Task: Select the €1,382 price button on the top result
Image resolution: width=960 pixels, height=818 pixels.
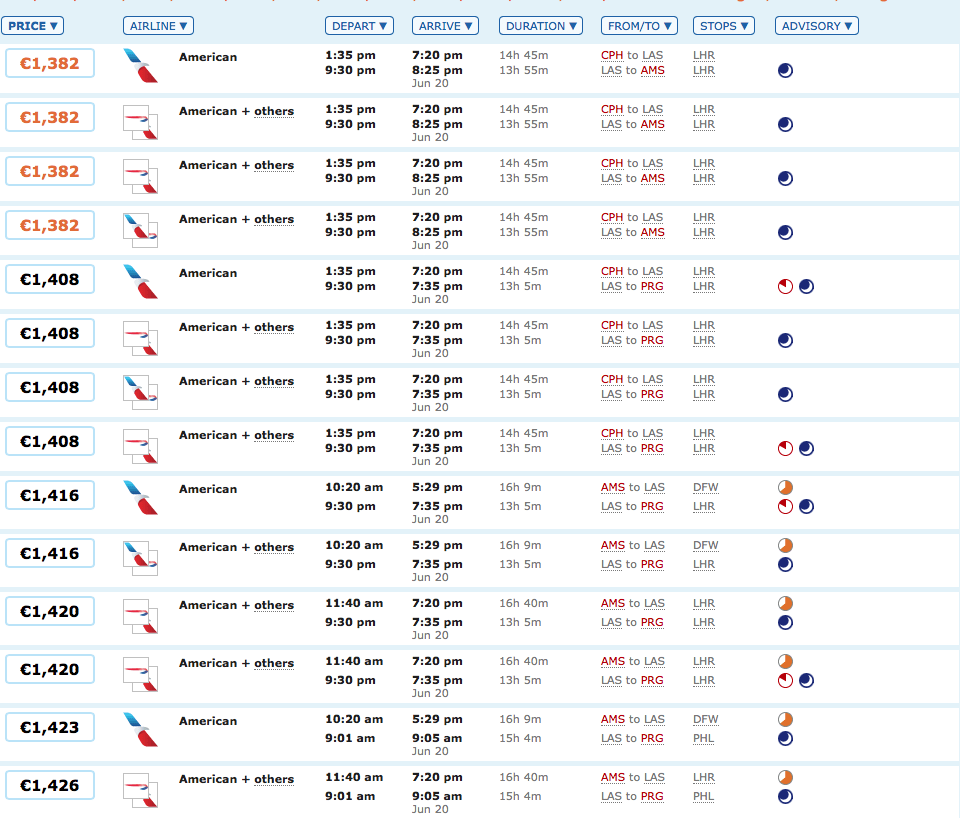Action: (x=50, y=62)
